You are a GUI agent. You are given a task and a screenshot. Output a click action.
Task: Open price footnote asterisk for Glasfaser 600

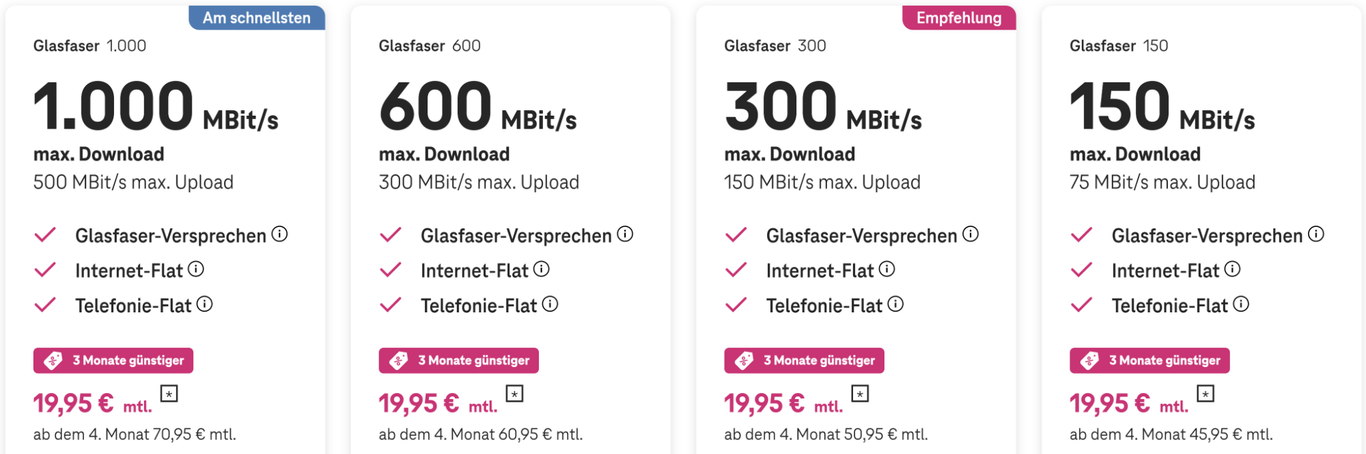point(514,395)
